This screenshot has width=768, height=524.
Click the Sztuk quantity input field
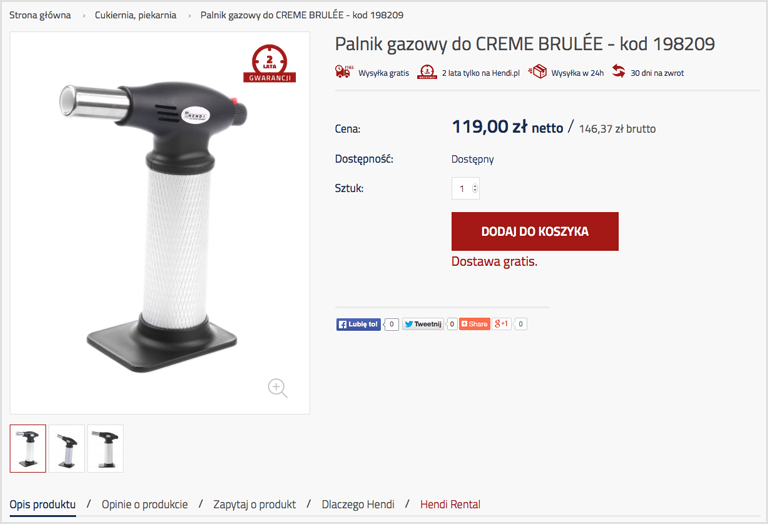pos(465,189)
